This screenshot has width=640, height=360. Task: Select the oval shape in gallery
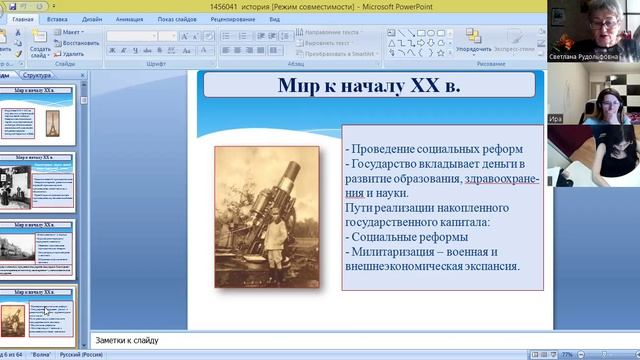(431, 33)
